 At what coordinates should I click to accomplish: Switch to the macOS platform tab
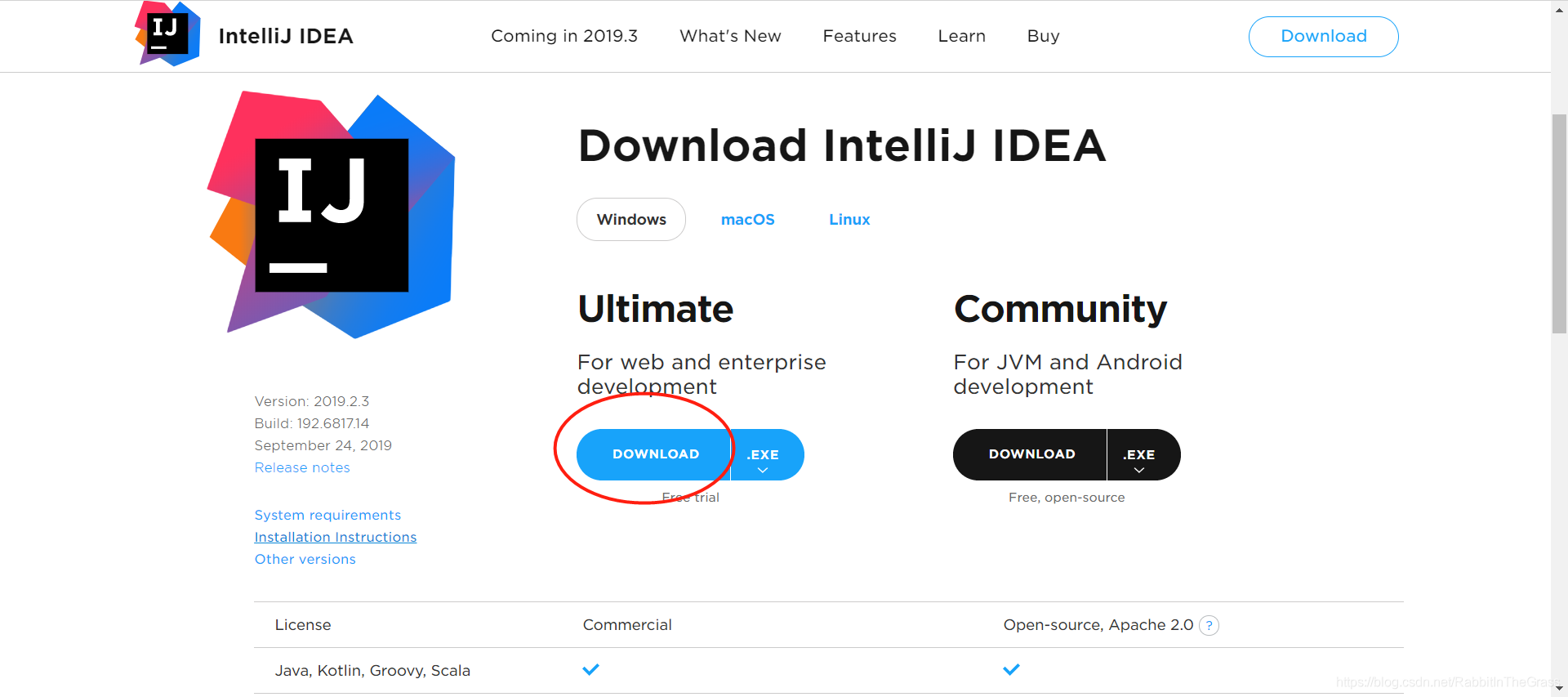tap(747, 219)
